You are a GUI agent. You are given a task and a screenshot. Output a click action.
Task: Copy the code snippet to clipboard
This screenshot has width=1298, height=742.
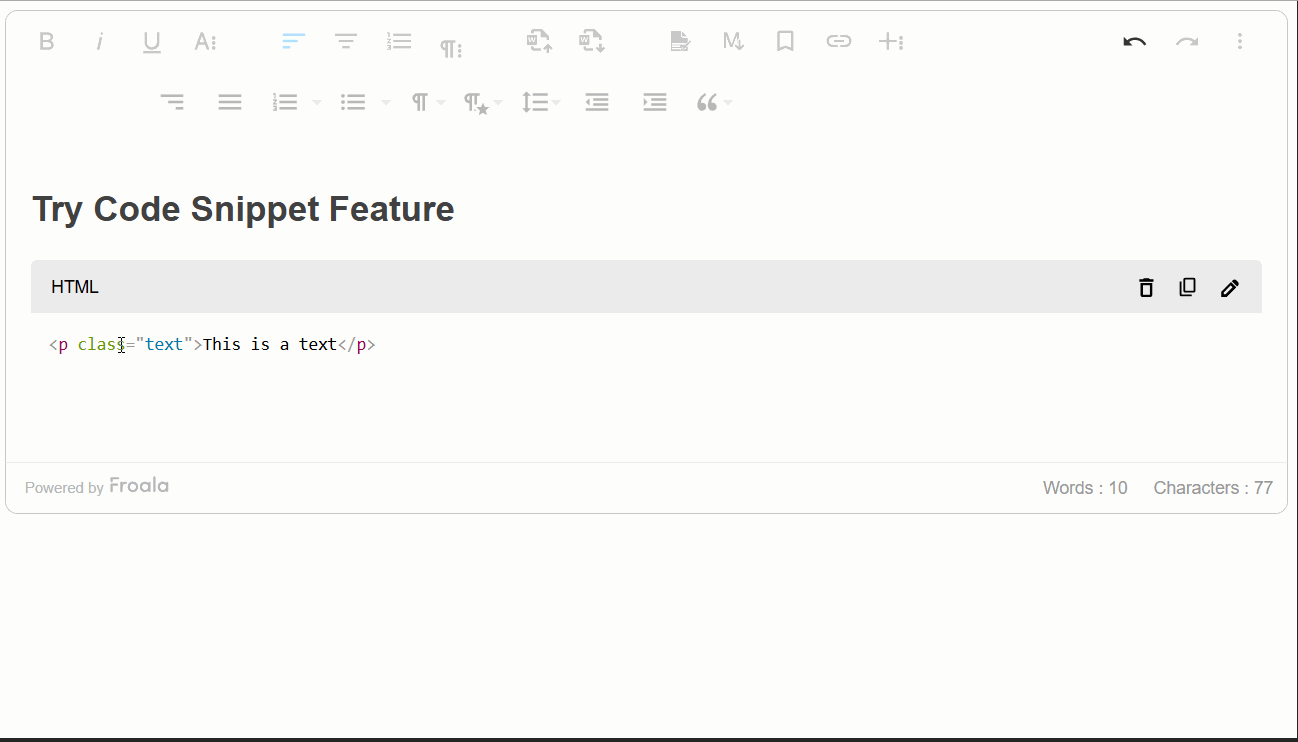[1187, 287]
